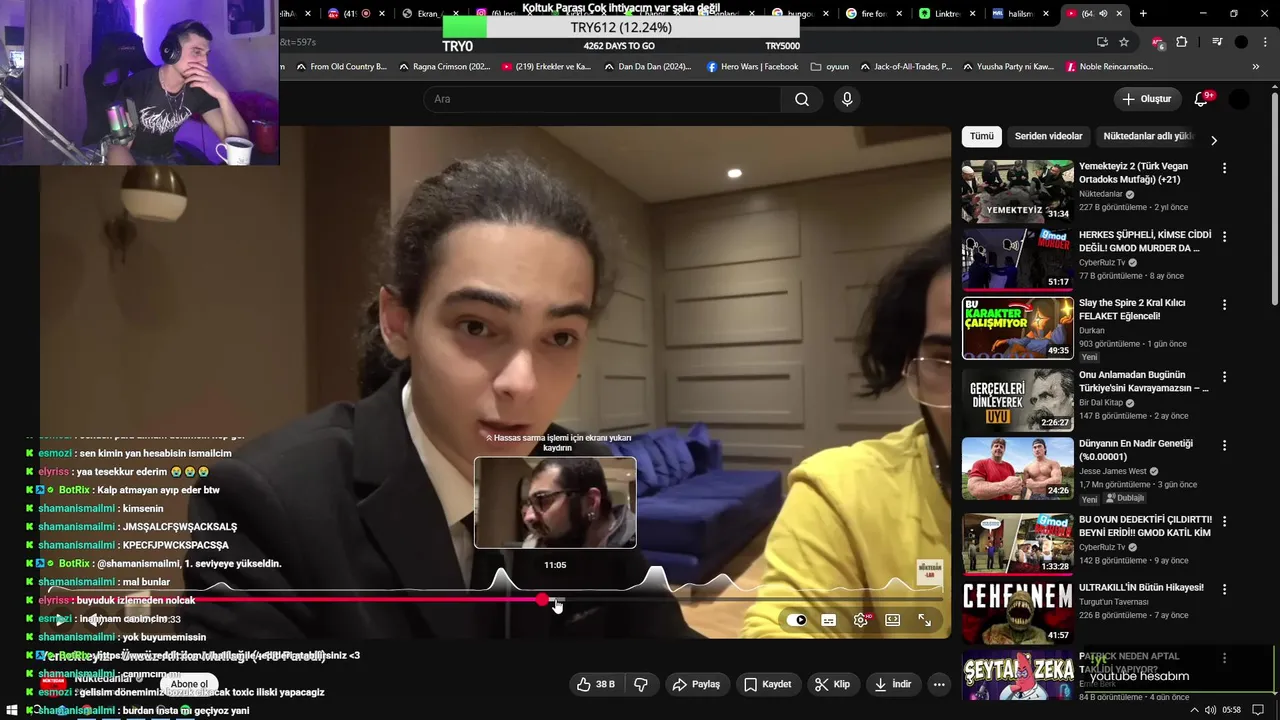Image resolution: width=1280 pixels, height=720 pixels.
Task: Open YouTube notifications bell
Action: point(1201,99)
